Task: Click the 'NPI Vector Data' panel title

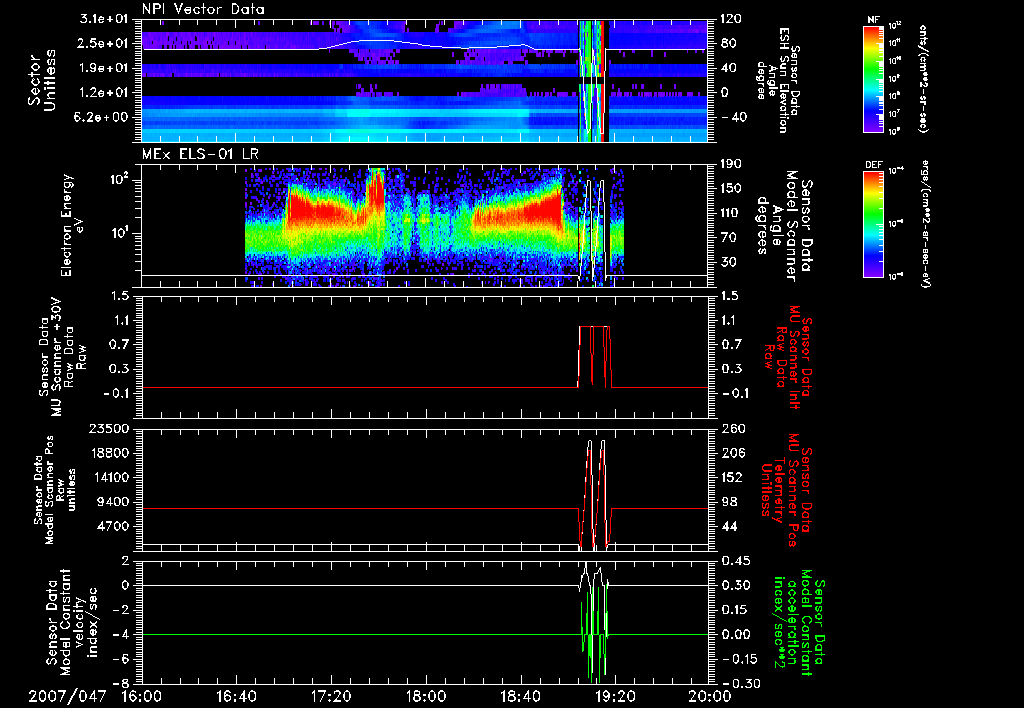Action: 204,9
